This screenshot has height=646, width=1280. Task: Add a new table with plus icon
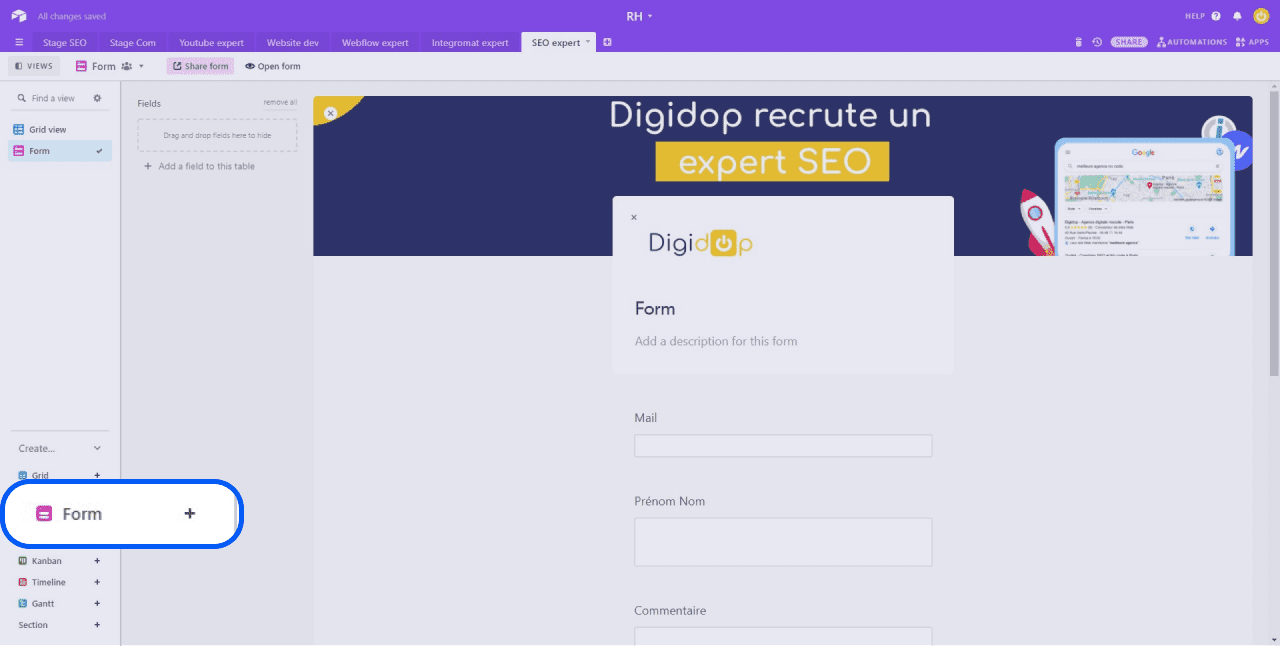coord(607,42)
